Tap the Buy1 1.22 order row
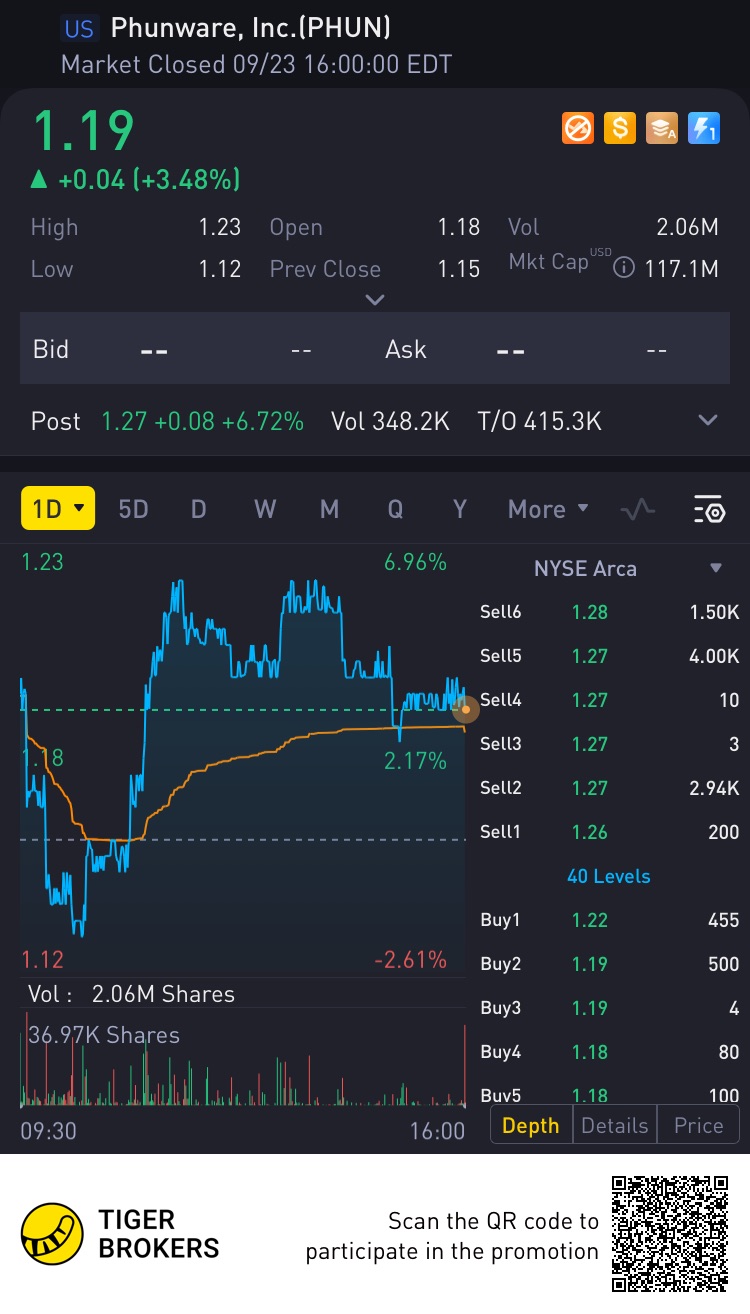The height and width of the screenshot is (1314, 750). coord(610,920)
